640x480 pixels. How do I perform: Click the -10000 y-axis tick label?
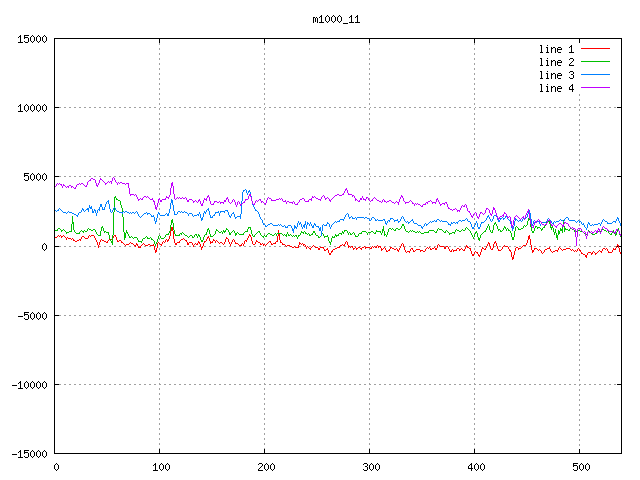29,384
